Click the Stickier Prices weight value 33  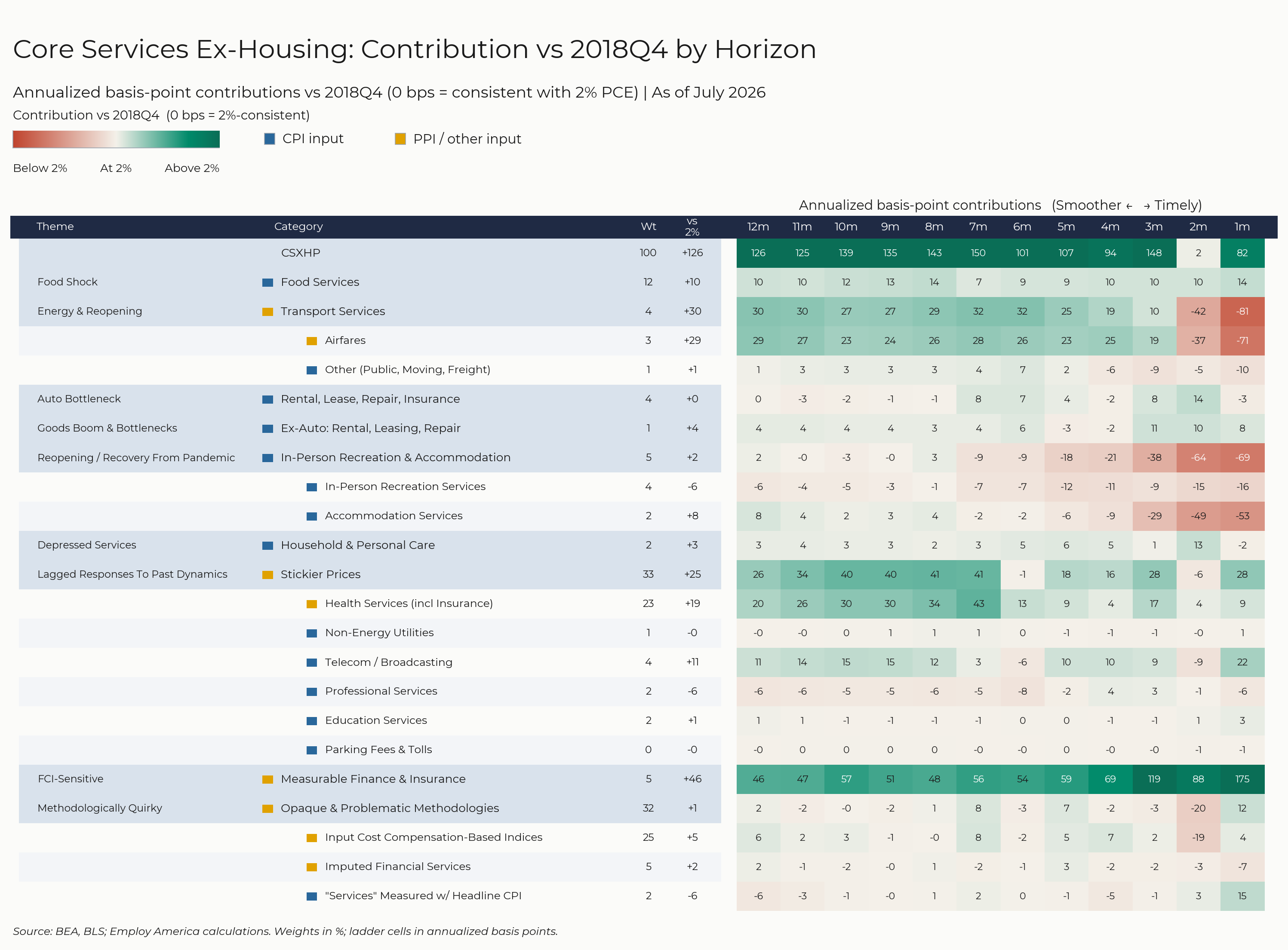point(649,575)
